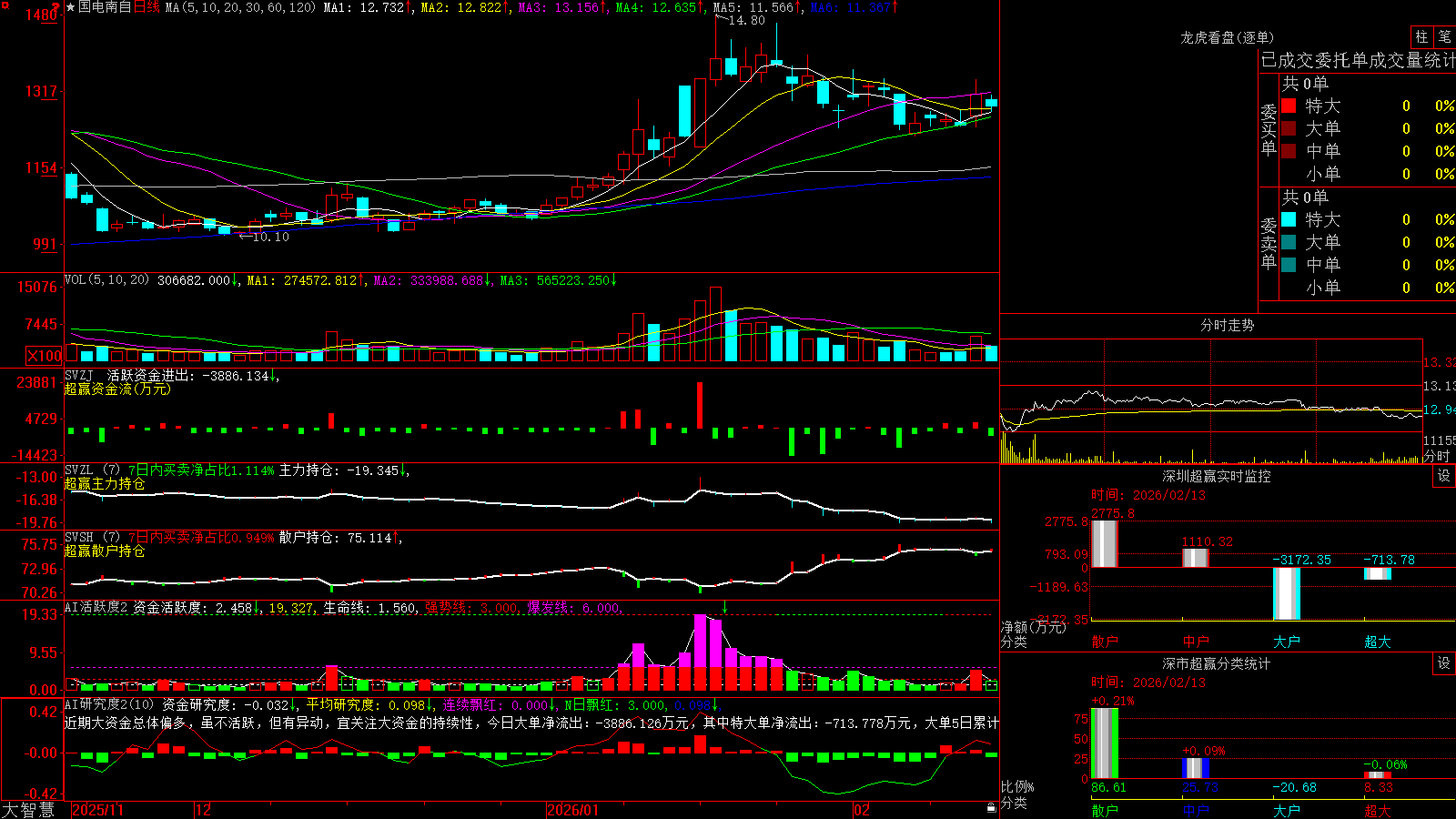1456x819 pixels.
Task: Click the AI活跃度2 indicator name
Action: tap(96, 608)
